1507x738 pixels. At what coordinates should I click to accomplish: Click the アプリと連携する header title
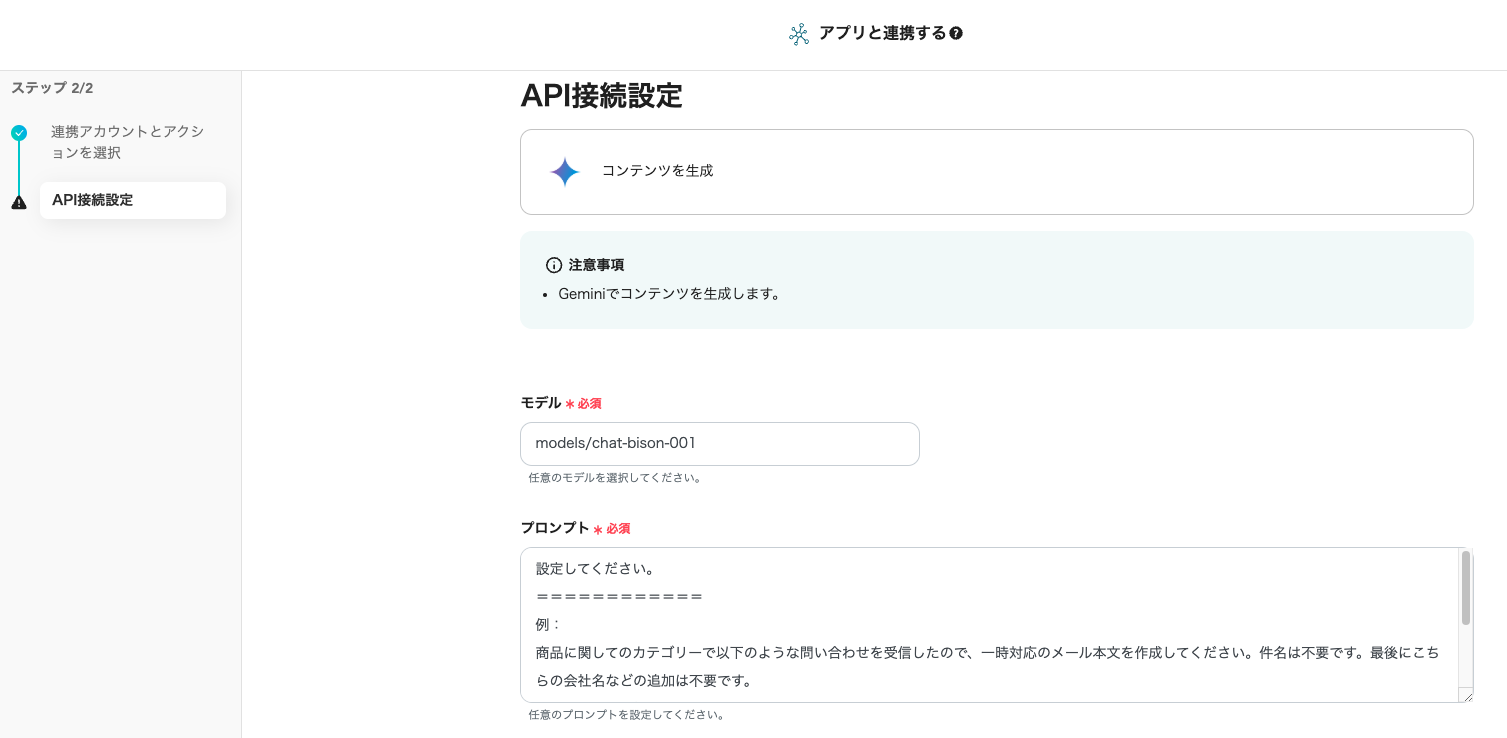pyautogui.click(x=882, y=33)
